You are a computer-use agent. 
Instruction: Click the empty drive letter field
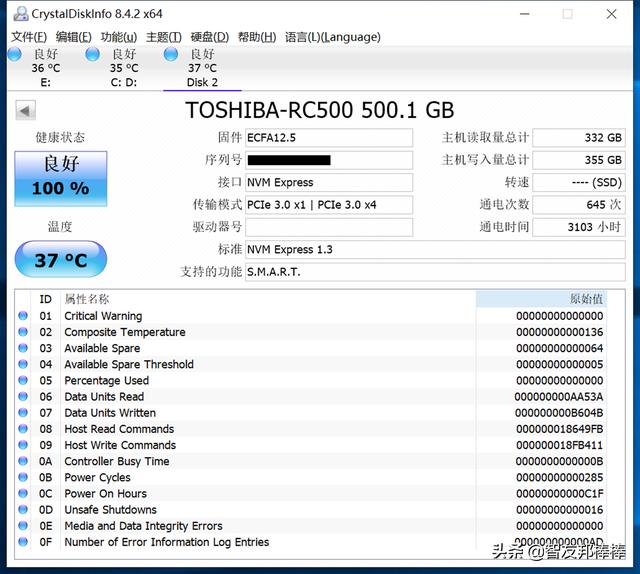point(329,227)
